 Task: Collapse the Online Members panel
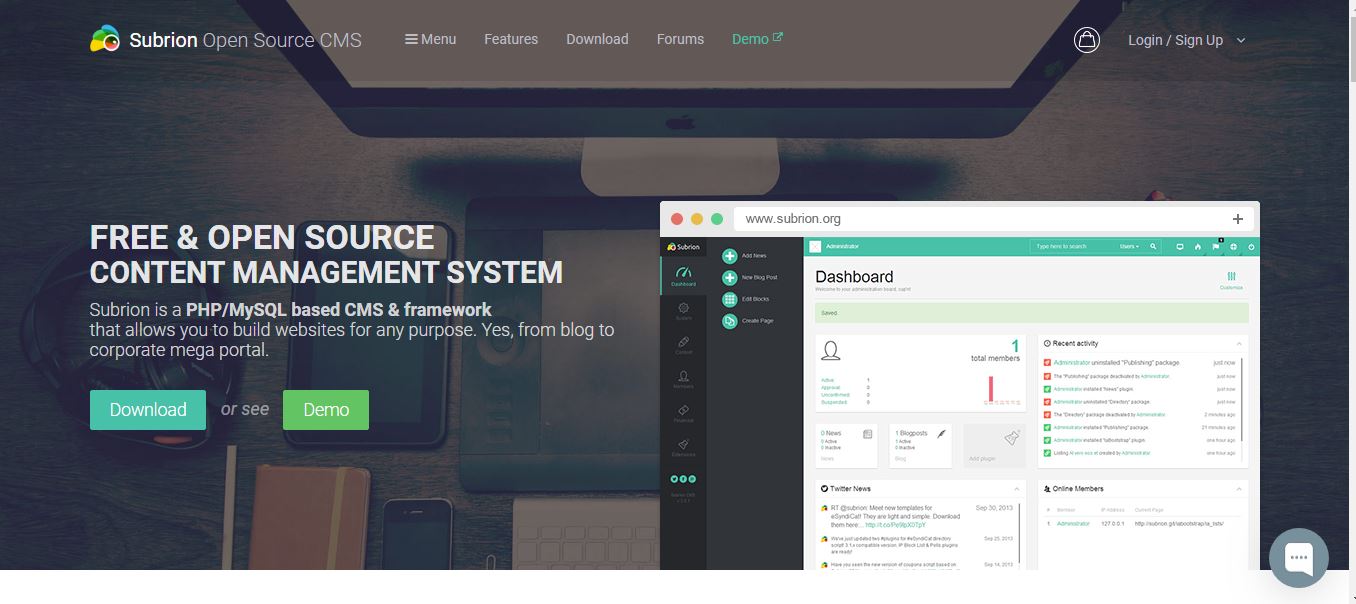(1239, 488)
